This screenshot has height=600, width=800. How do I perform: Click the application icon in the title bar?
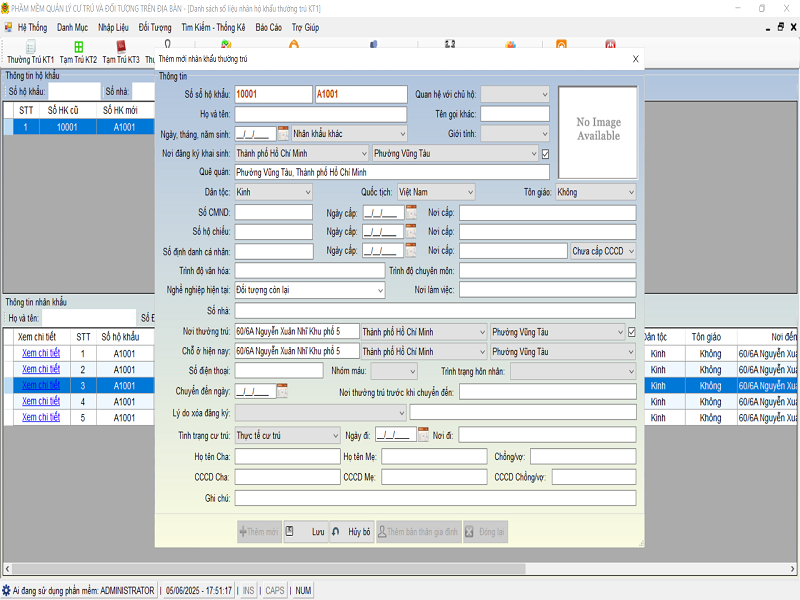[6, 8]
